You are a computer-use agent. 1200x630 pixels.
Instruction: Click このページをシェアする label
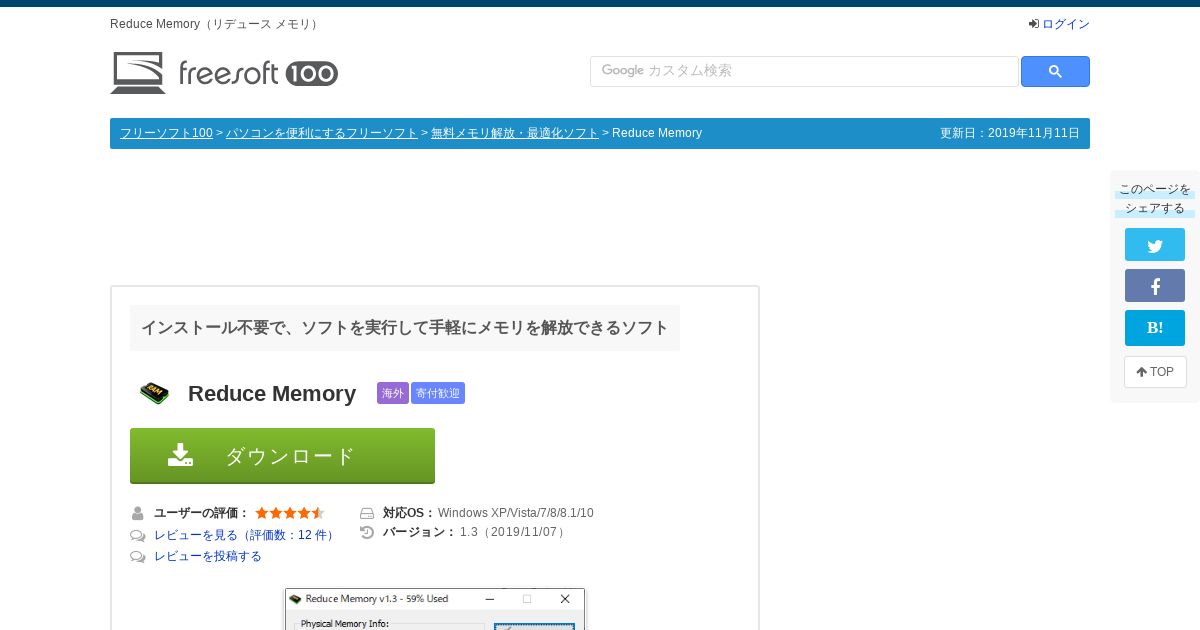click(1155, 198)
